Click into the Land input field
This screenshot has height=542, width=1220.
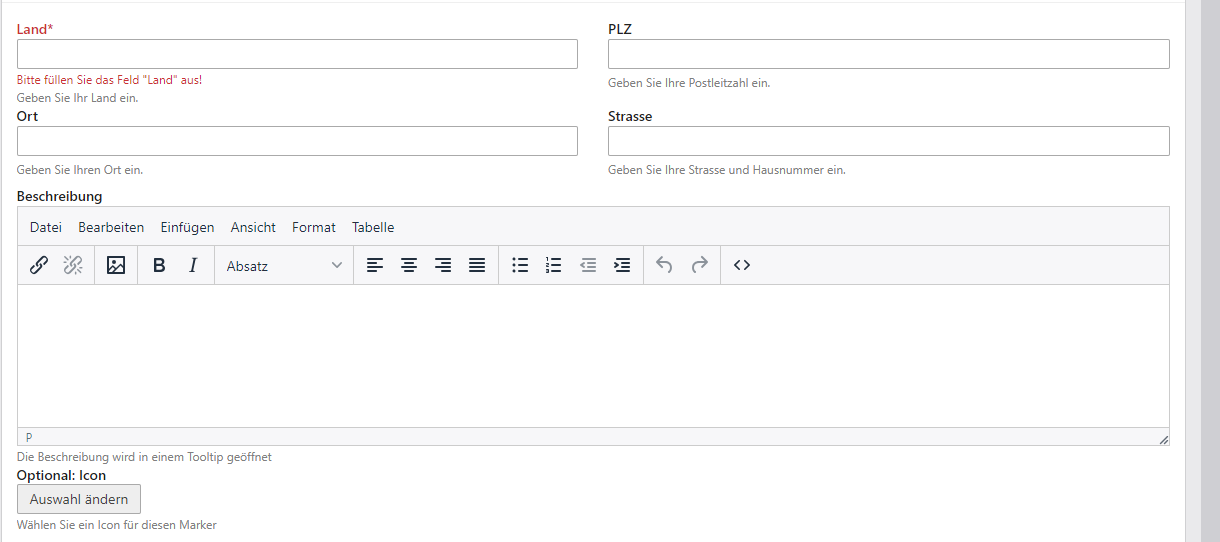297,54
